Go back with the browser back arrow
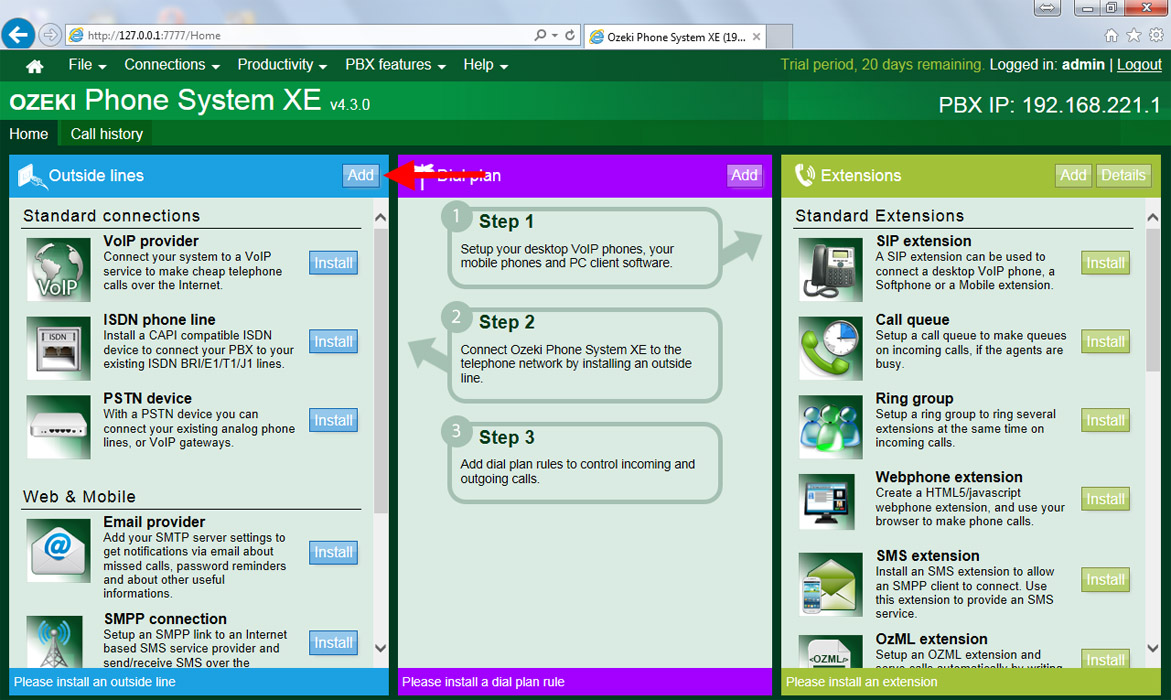Viewport: 1171px width, 700px height. coord(18,35)
